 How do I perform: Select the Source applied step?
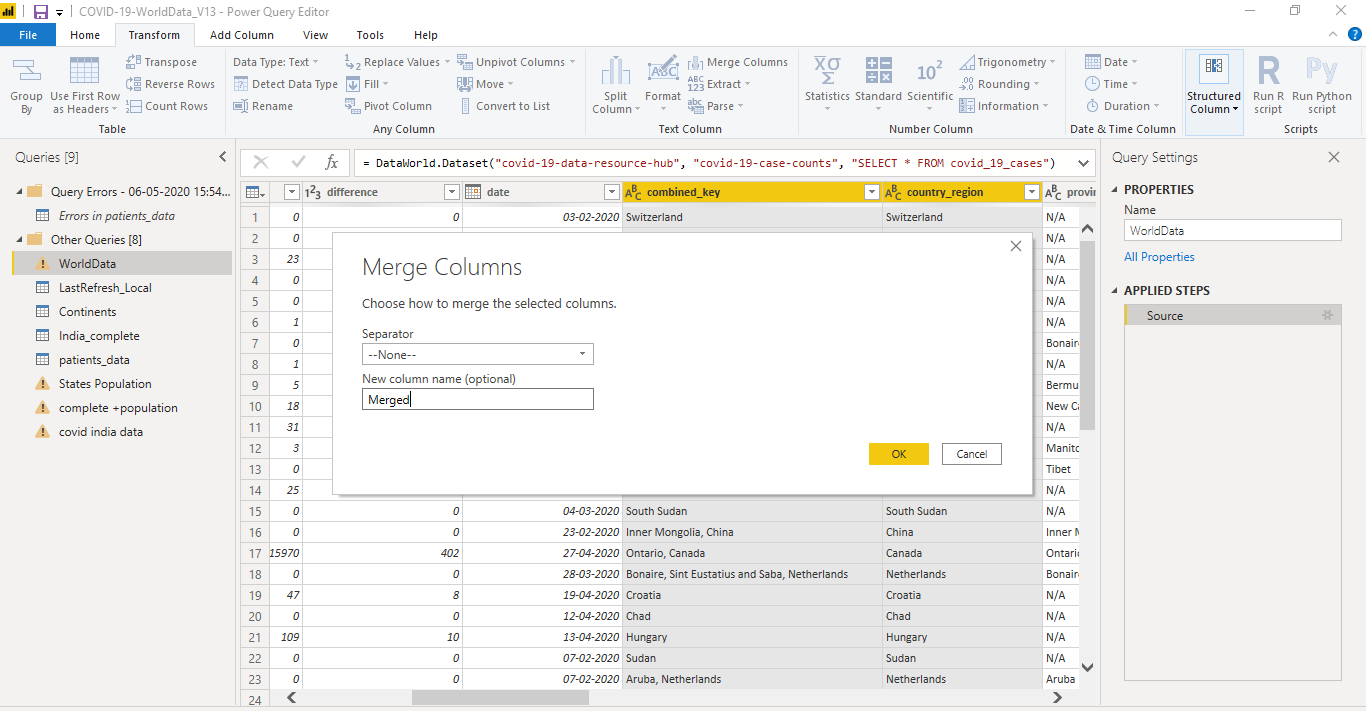coord(1233,315)
